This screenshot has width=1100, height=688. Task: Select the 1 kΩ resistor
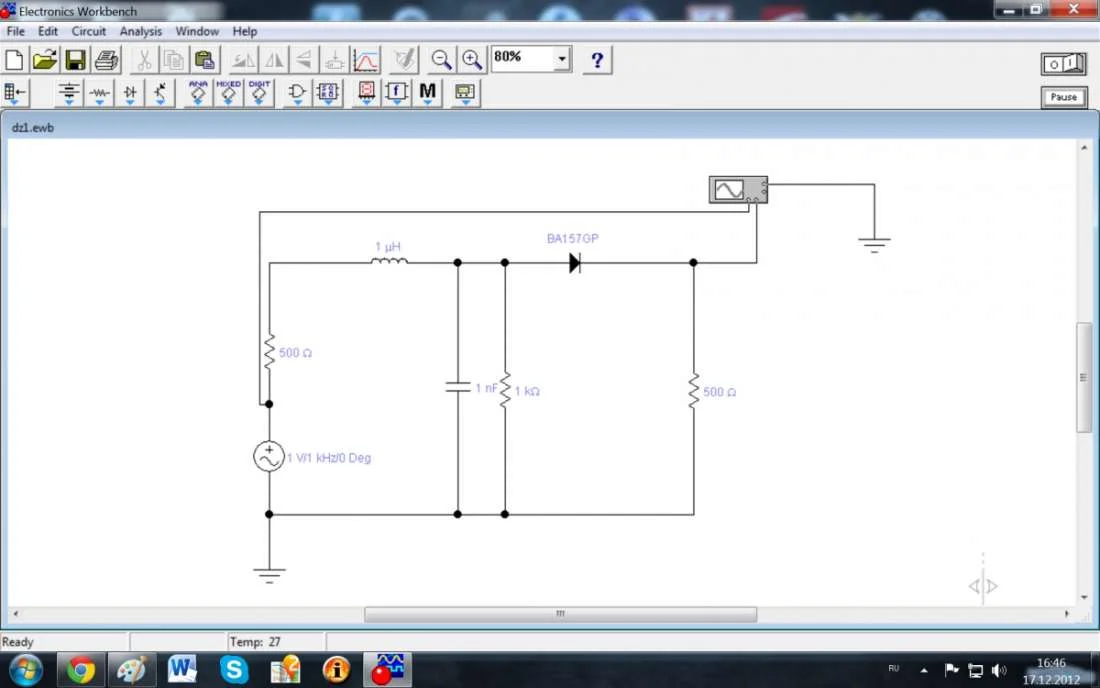point(505,390)
